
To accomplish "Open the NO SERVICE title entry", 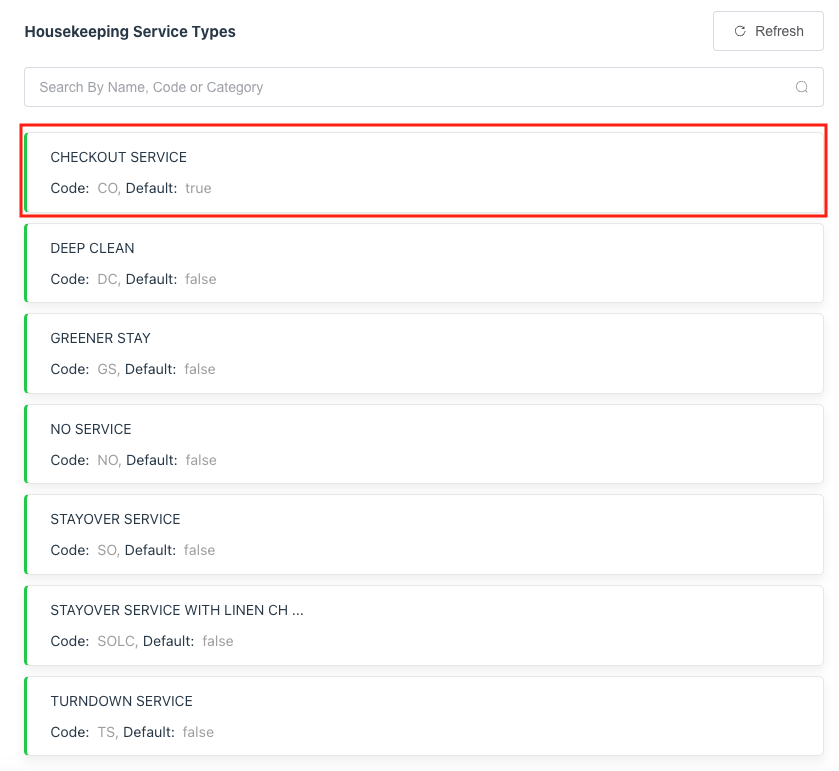I will [x=90, y=429].
